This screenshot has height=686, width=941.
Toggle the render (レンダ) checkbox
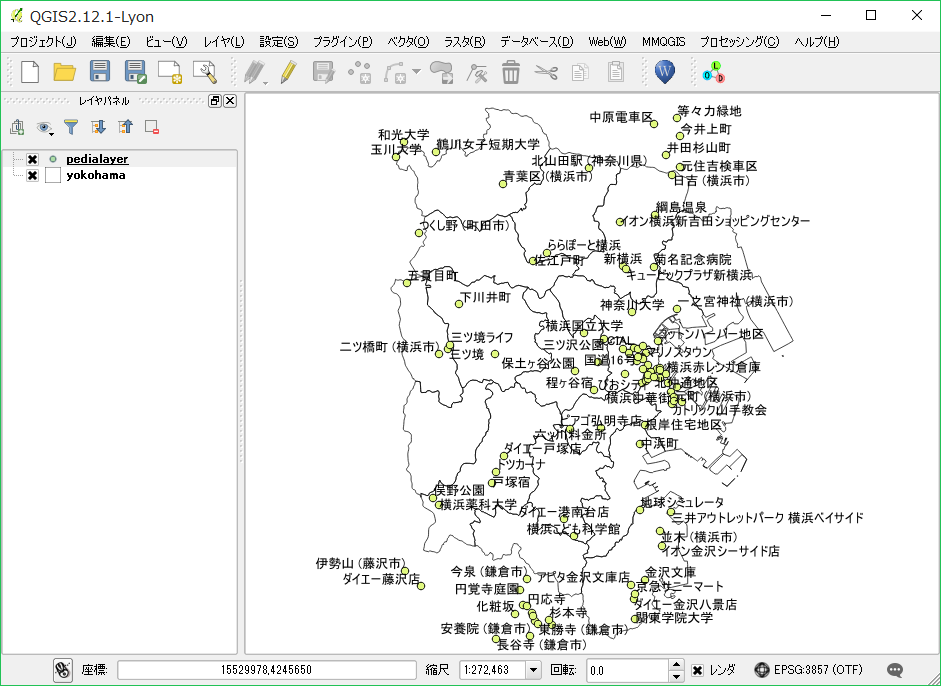click(x=697, y=670)
